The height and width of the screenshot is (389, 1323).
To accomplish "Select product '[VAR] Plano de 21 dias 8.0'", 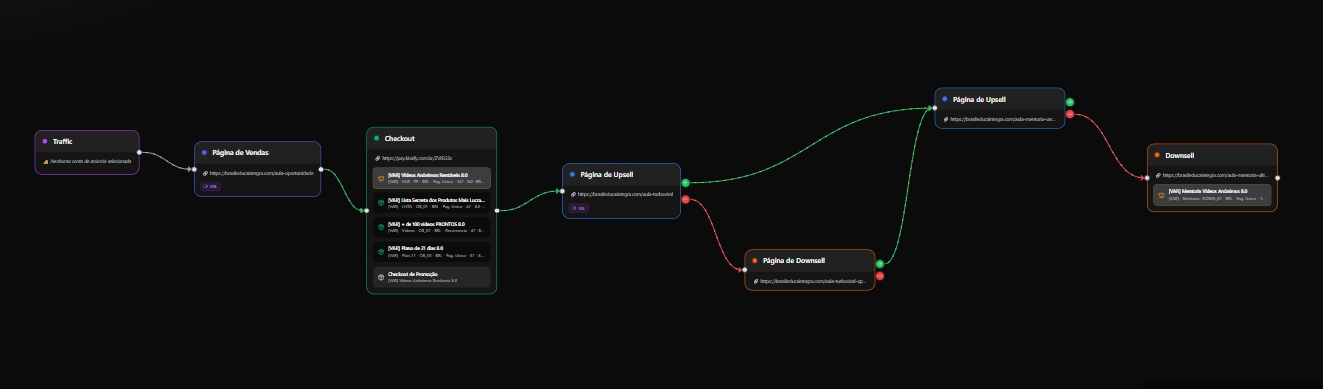I will tap(431, 251).
